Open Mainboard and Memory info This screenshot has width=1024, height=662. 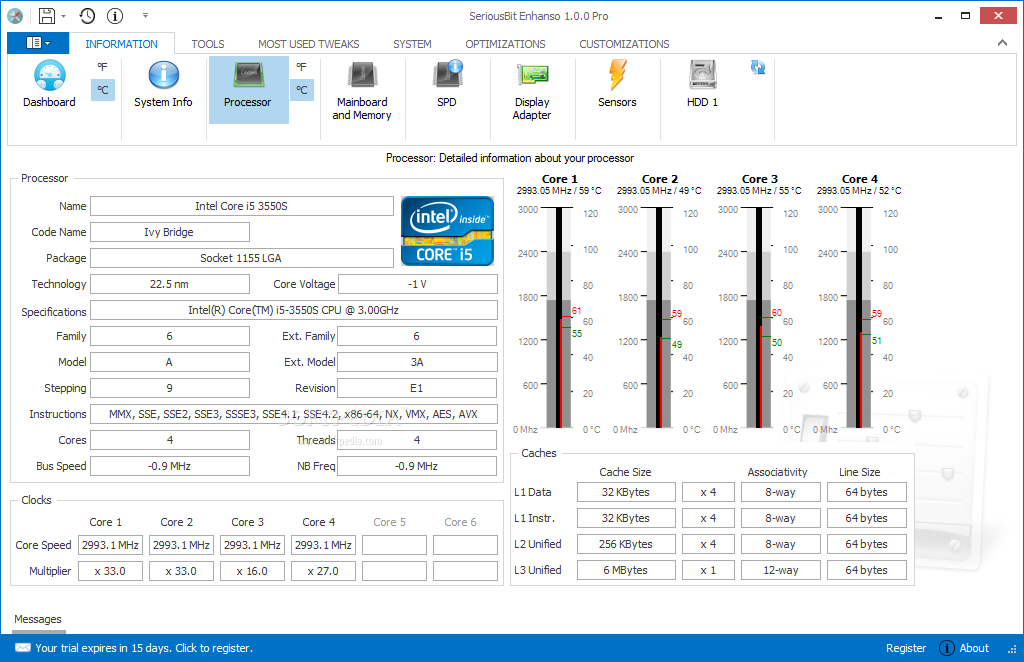pyautogui.click(x=362, y=91)
